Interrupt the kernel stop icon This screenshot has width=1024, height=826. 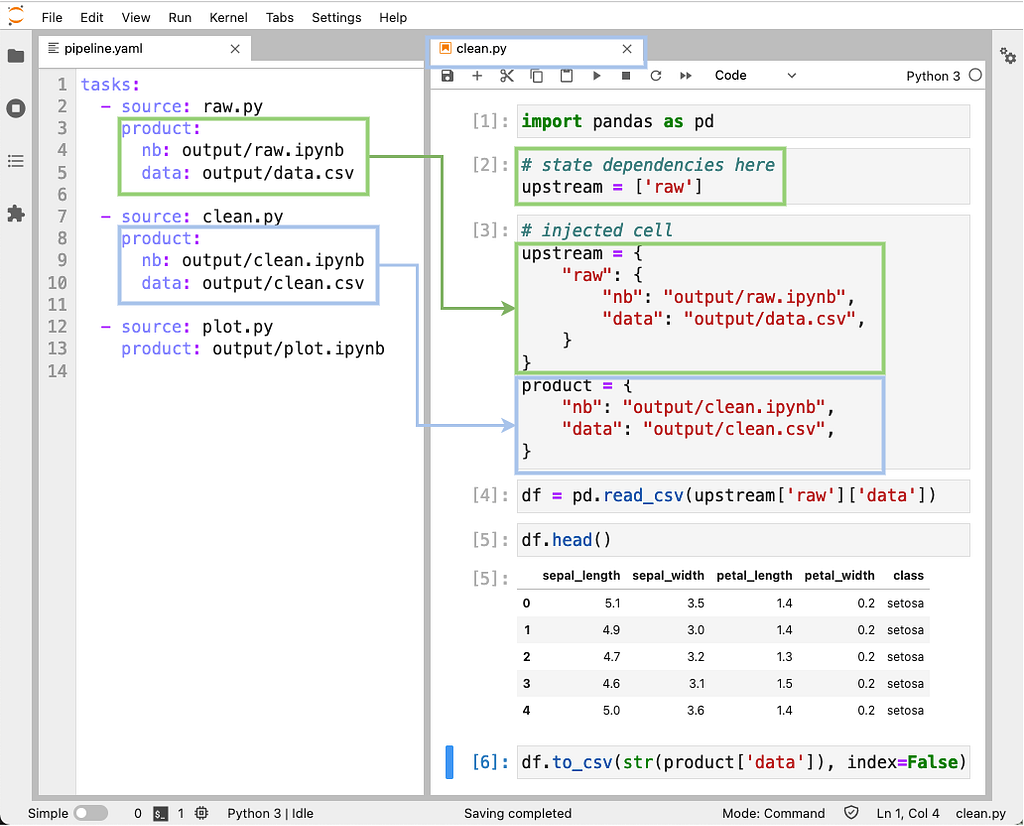[626, 76]
